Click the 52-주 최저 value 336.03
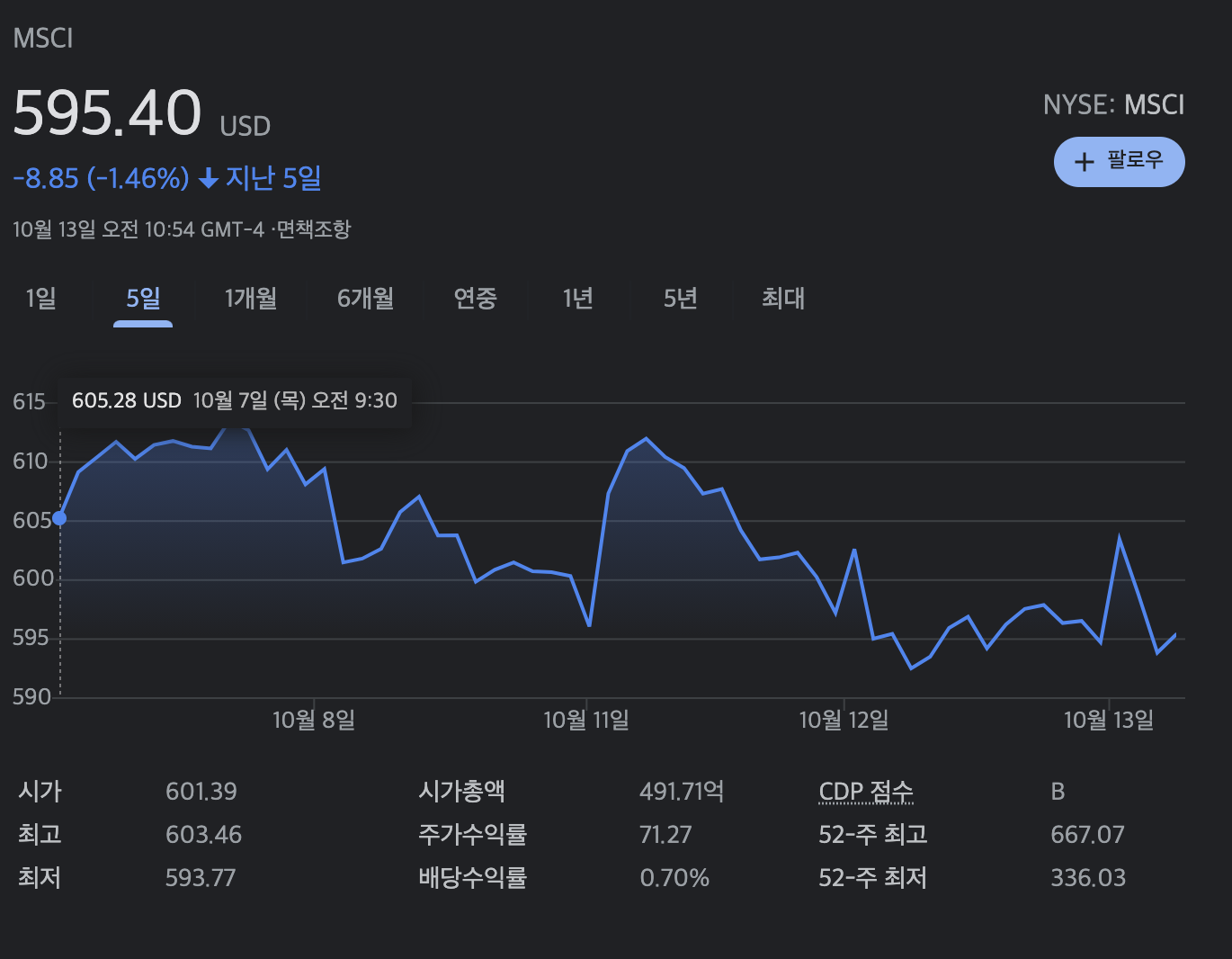The image size is (1232, 959). 1088,878
